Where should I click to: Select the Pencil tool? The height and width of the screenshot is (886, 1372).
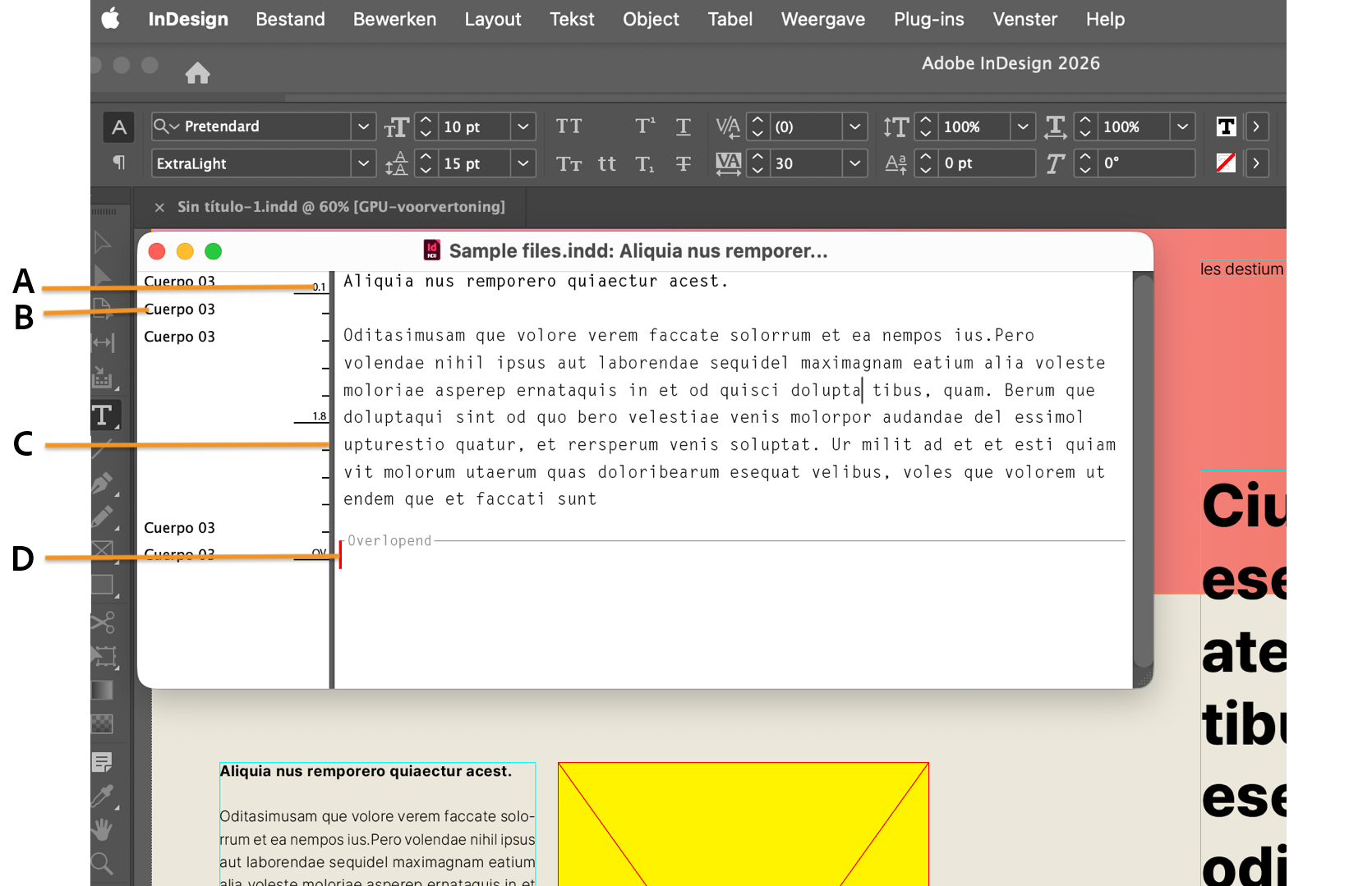click(103, 517)
